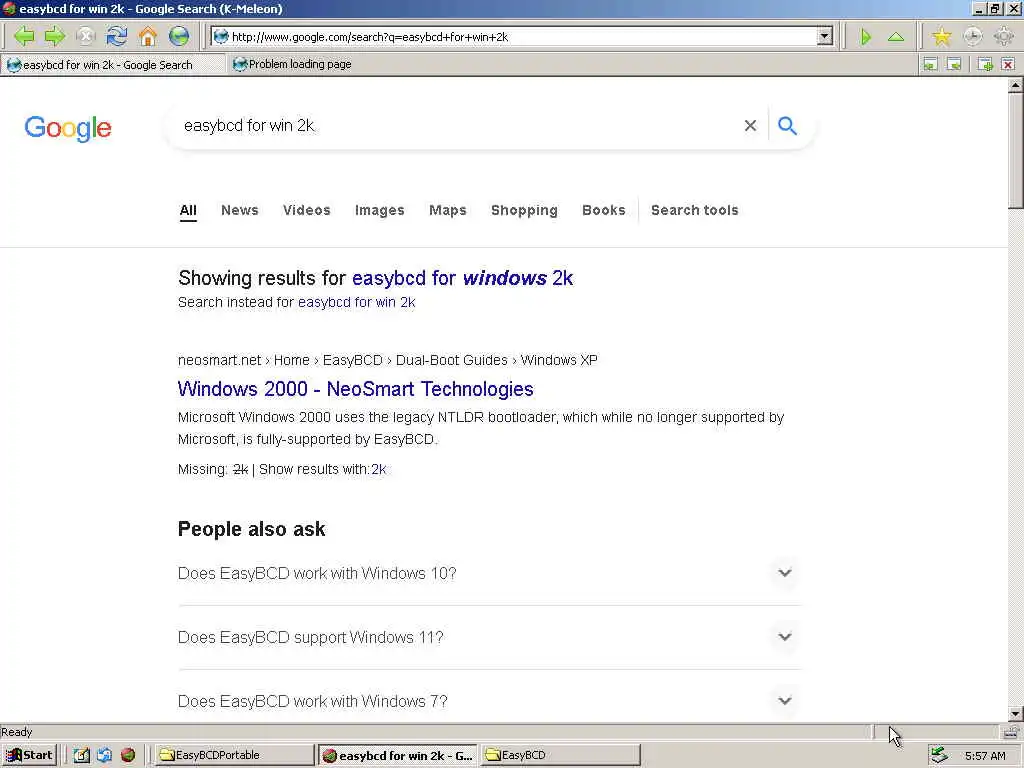Open the News results tab
The image size is (1024, 768).
240,210
